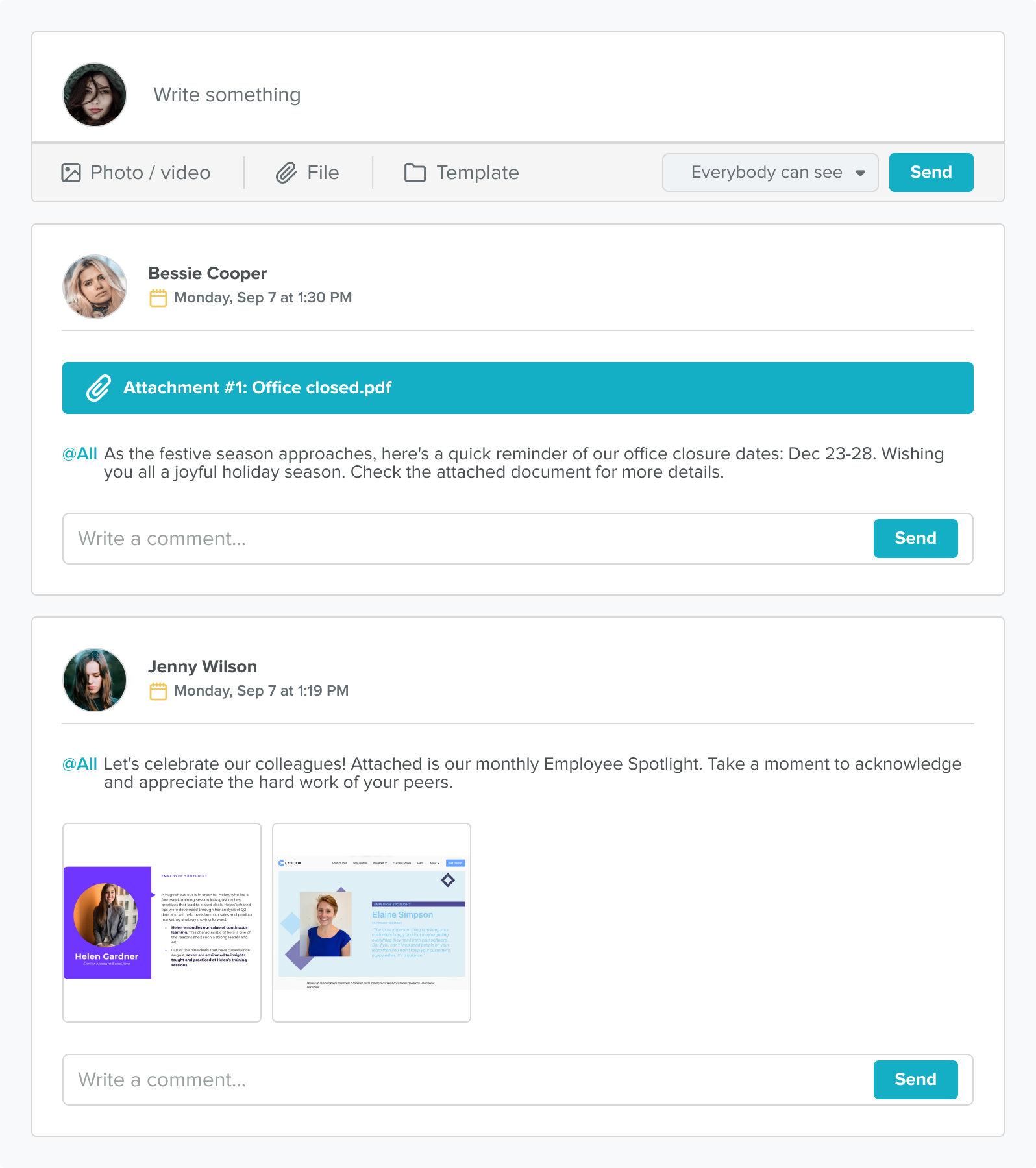Send the new post

931,173
